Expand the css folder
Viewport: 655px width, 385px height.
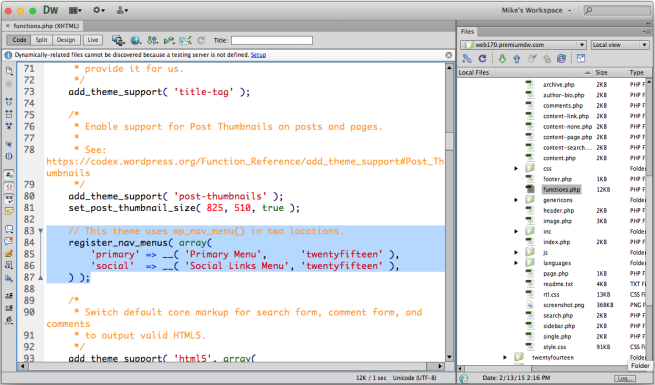pos(516,168)
